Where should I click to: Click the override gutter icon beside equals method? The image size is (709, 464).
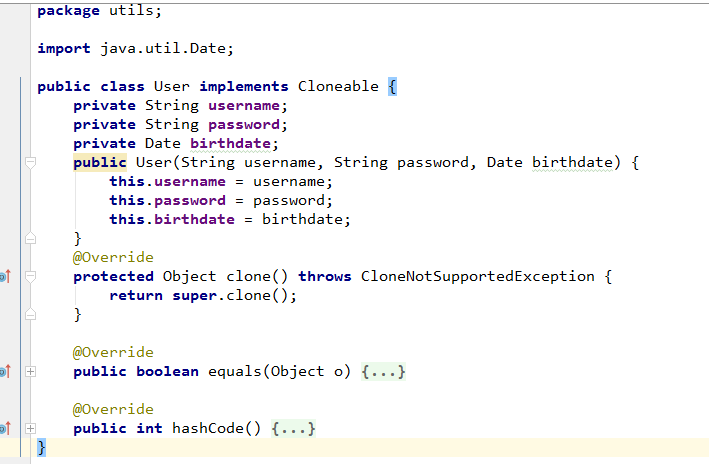pyautogui.click(x=5, y=371)
